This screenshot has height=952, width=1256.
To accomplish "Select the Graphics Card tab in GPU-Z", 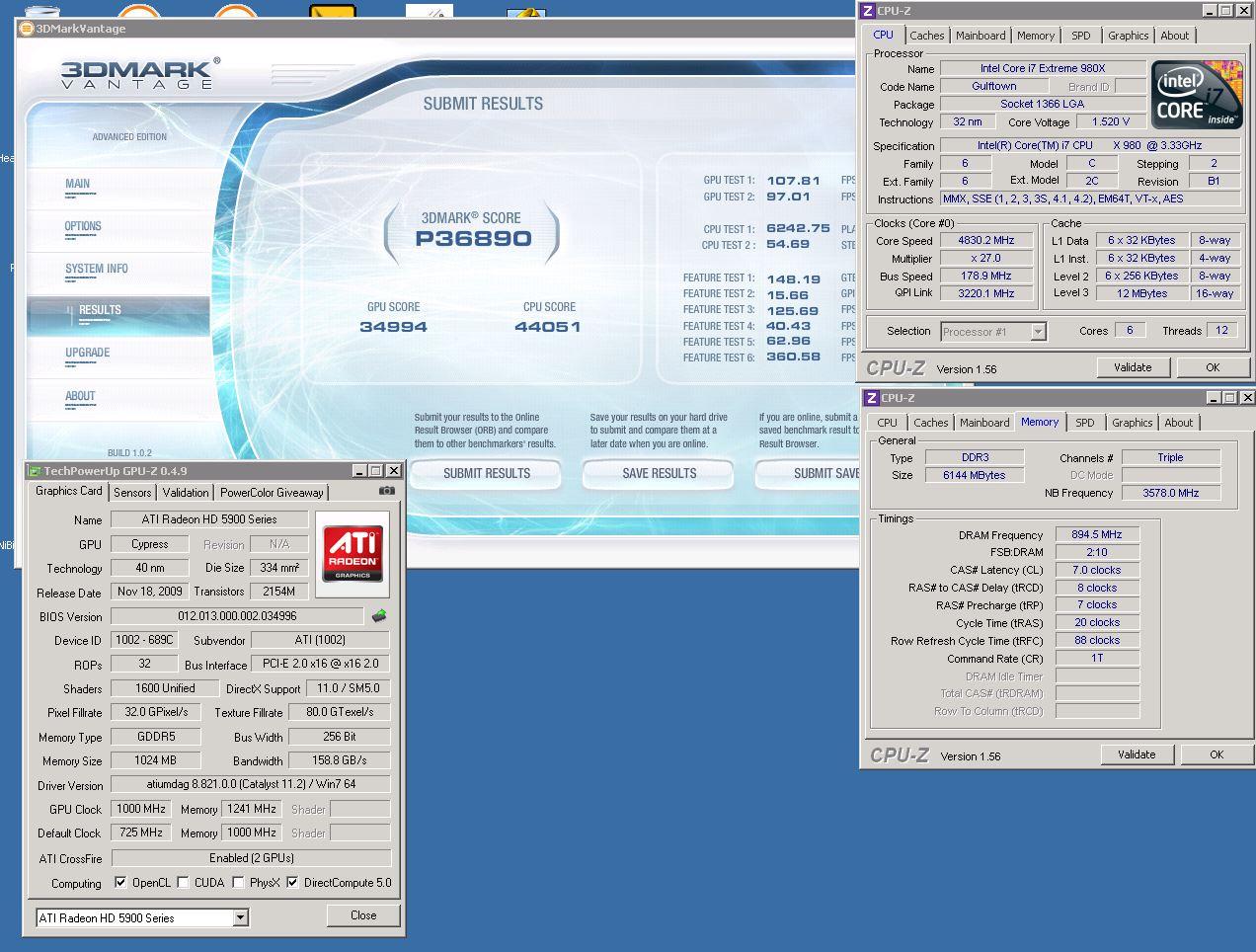I will click(x=69, y=491).
